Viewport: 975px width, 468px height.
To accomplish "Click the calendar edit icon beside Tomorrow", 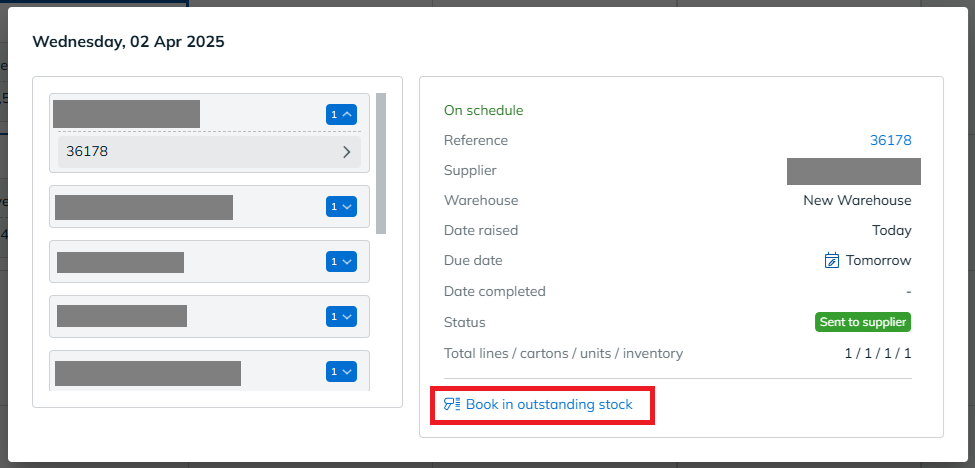I will pos(831,260).
